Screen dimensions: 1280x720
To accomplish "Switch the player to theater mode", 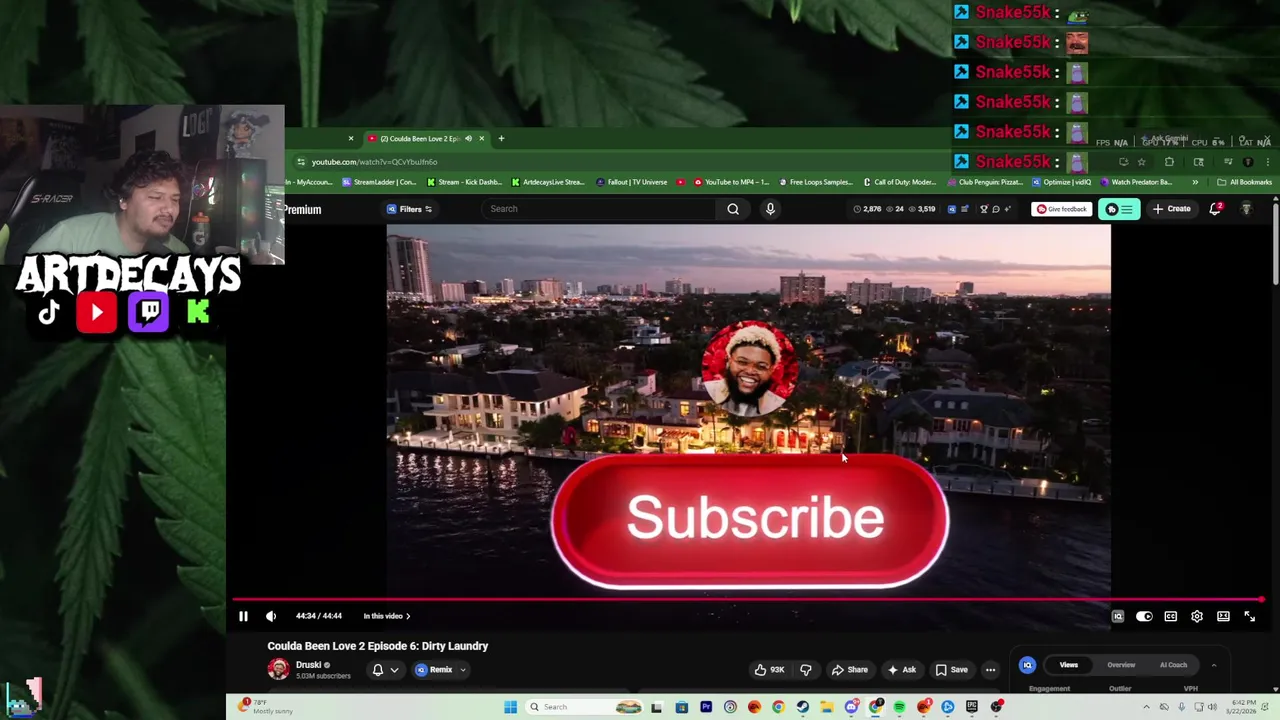I will tap(1223, 616).
